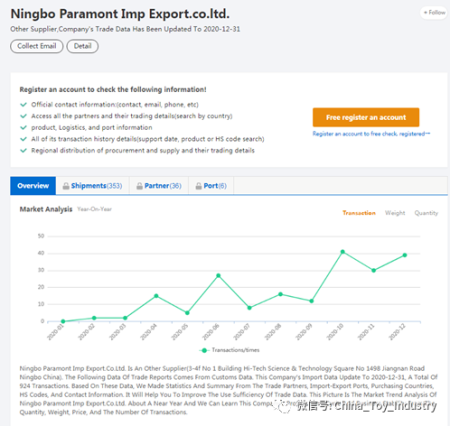This screenshot has height=426, width=450.
Task: Click the 2020-03 data point
Action: 125,318
